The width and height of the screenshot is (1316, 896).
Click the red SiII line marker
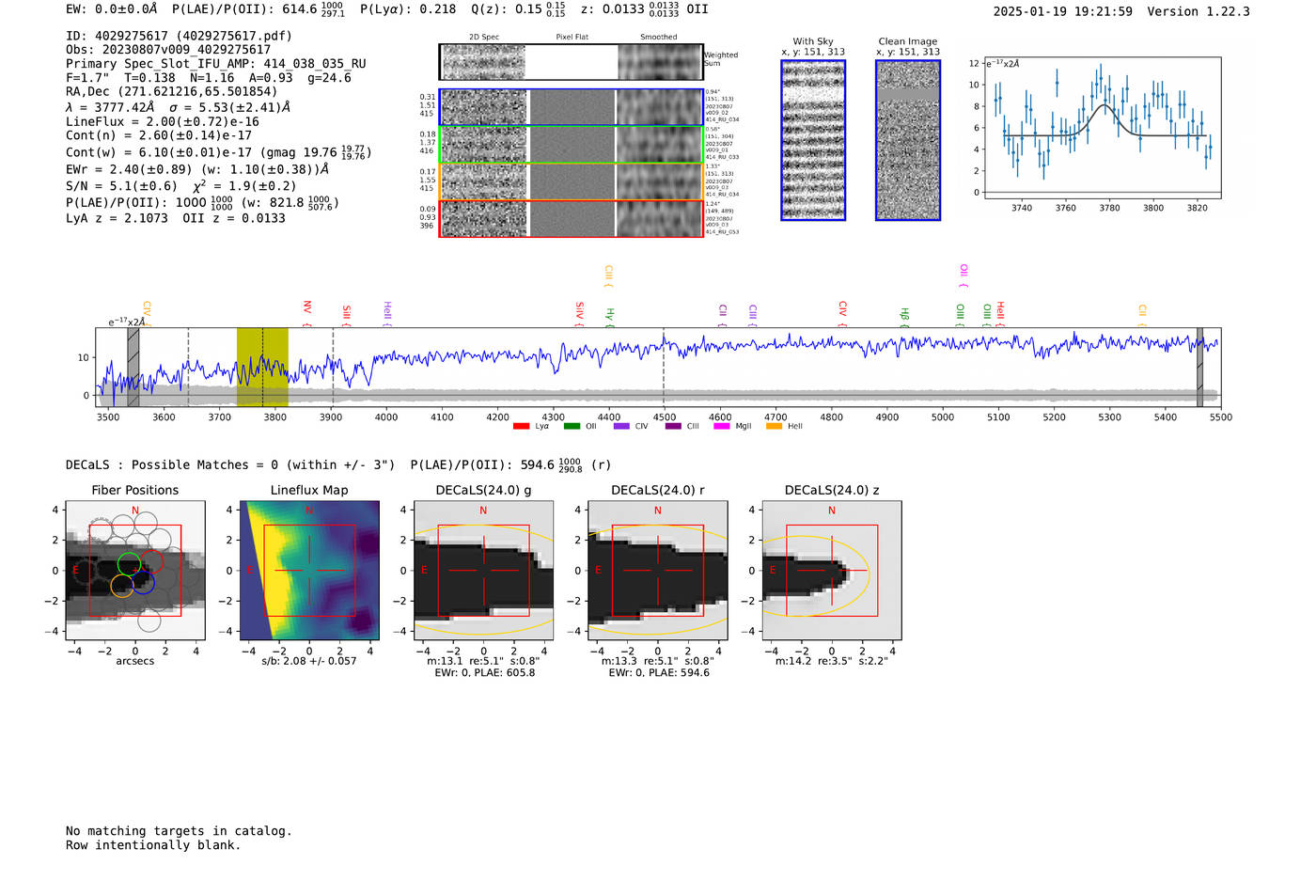click(x=347, y=314)
